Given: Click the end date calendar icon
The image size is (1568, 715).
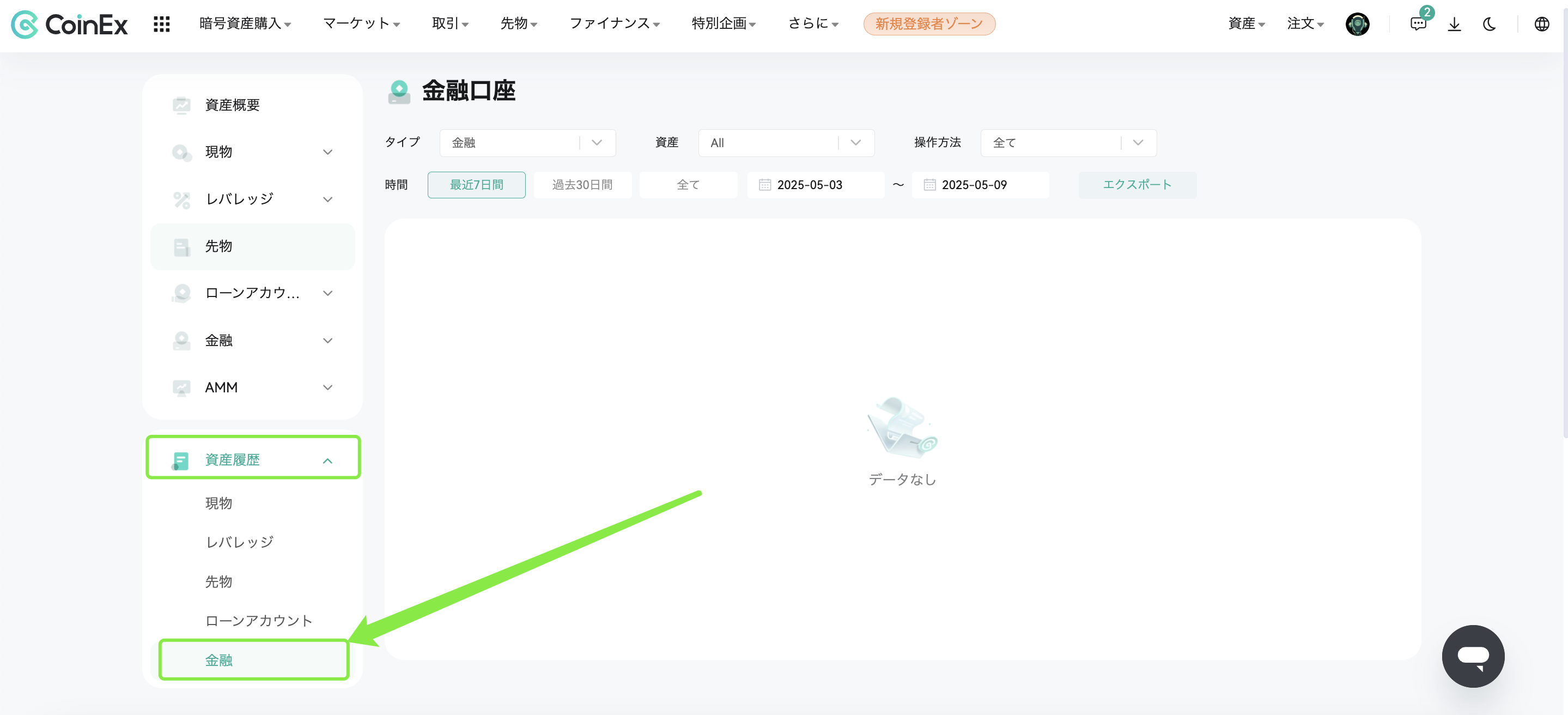Looking at the screenshot, I should pyautogui.click(x=929, y=185).
